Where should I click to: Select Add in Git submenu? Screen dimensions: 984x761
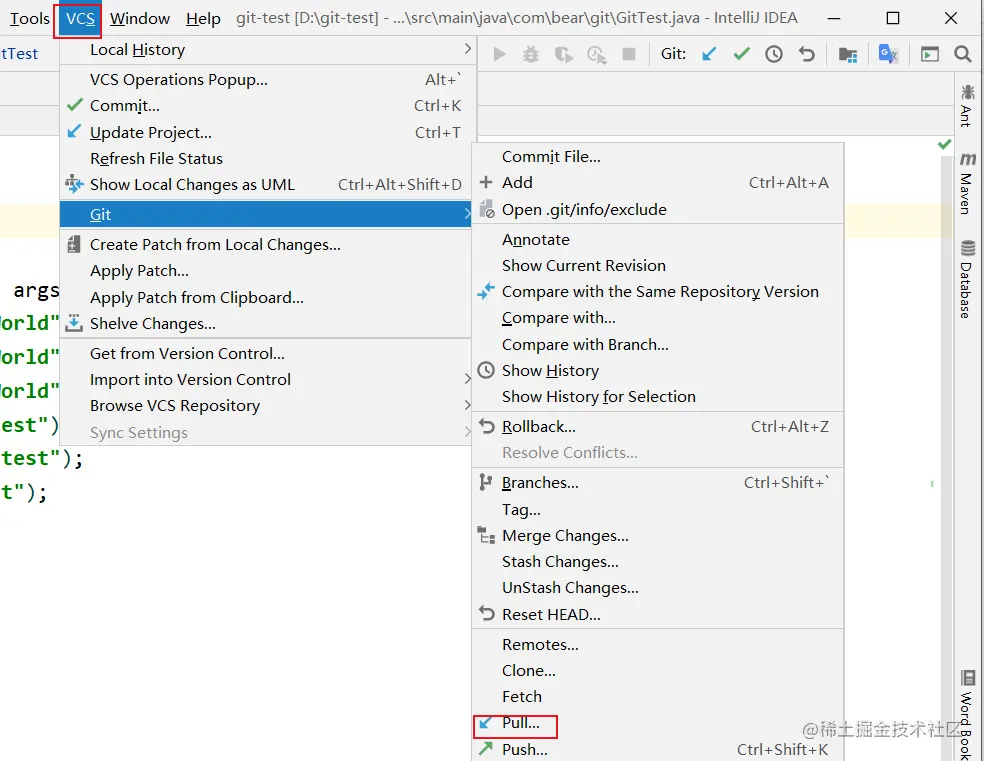click(658, 183)
